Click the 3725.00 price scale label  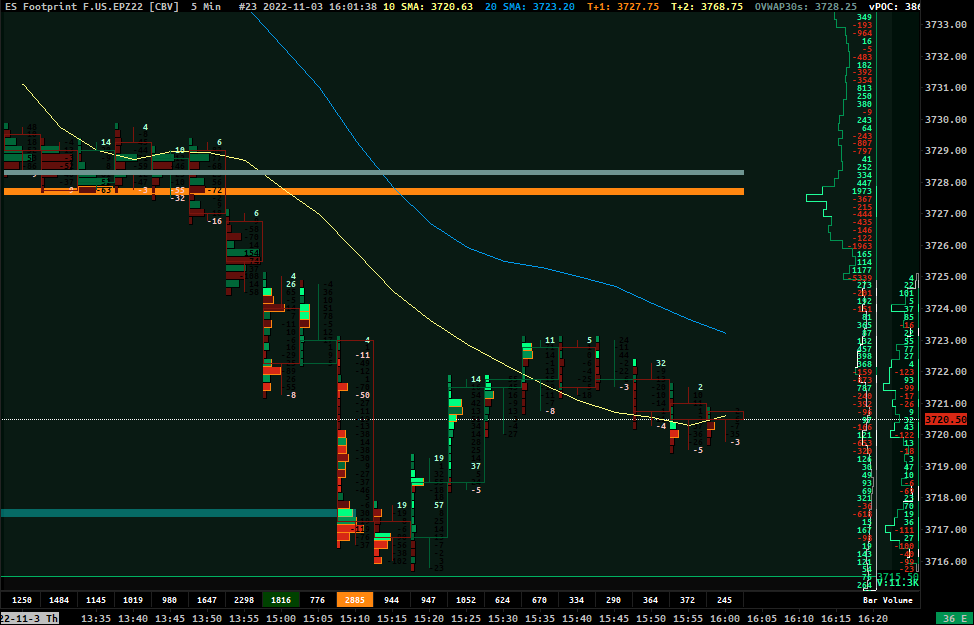coord(945,277)
